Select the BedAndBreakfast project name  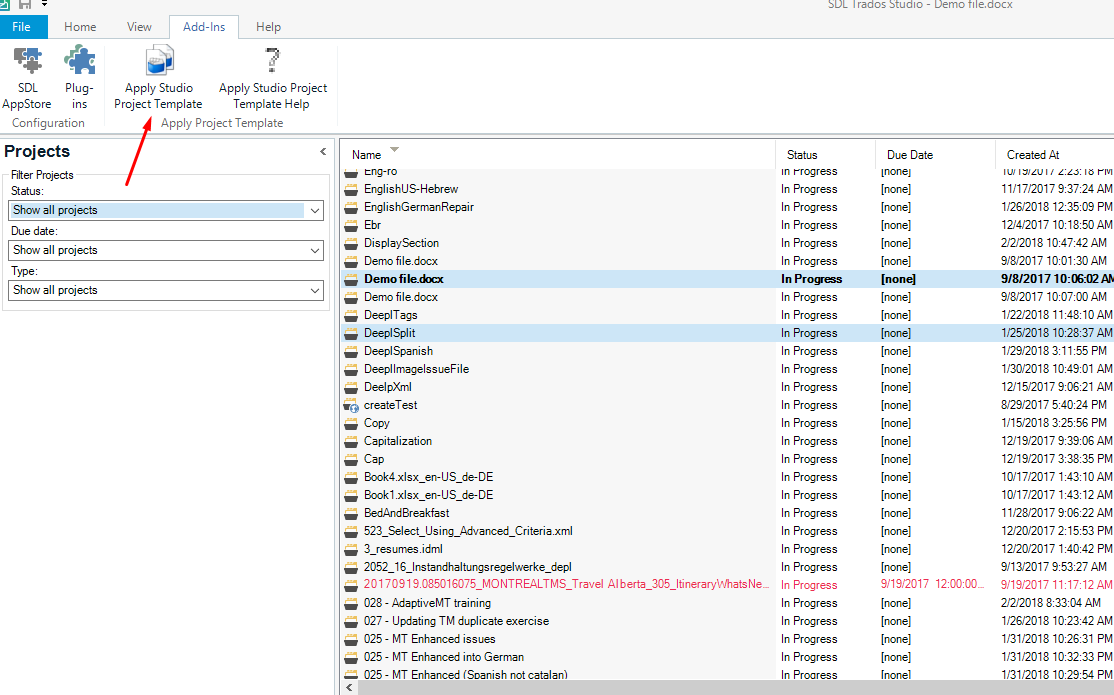[x=406, y=513]
